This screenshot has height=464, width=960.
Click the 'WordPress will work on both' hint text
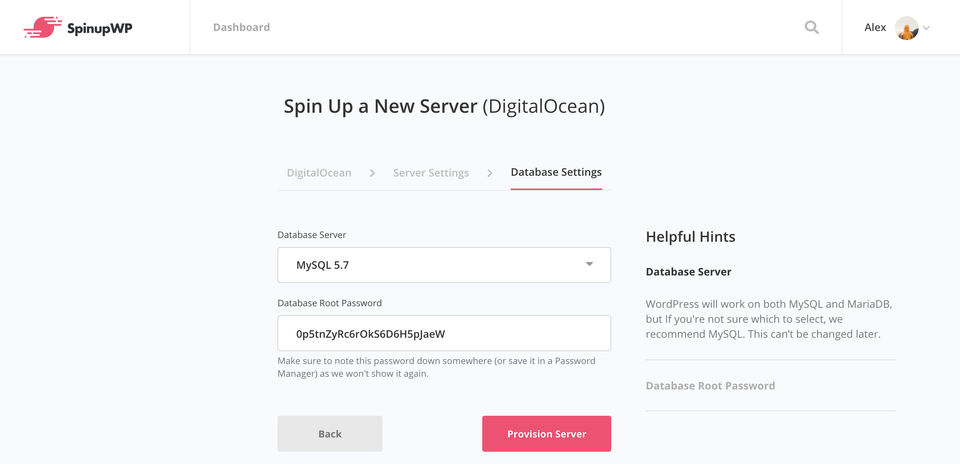pyautogui.click(x=769, y=320)
